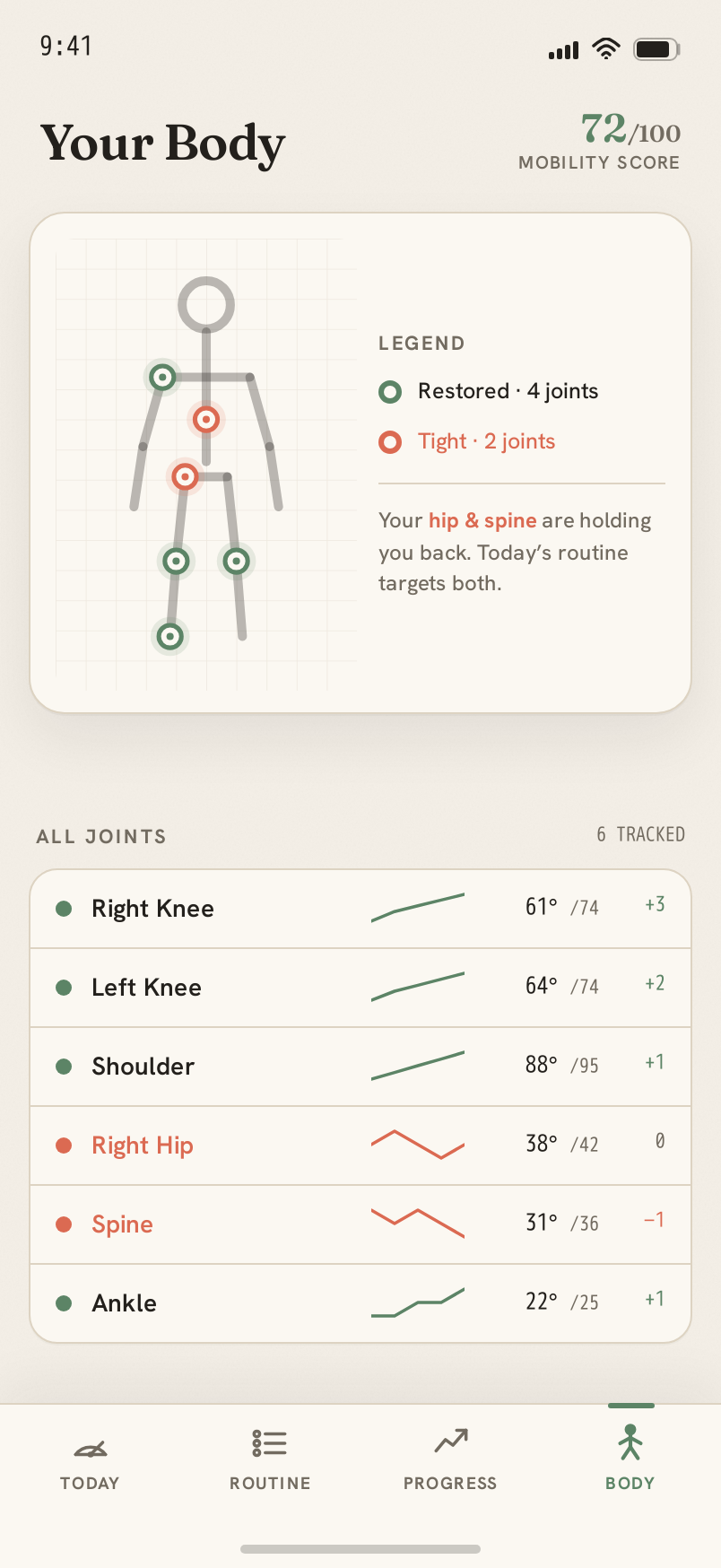Open the Right Knee joint row

click(360, 909)
